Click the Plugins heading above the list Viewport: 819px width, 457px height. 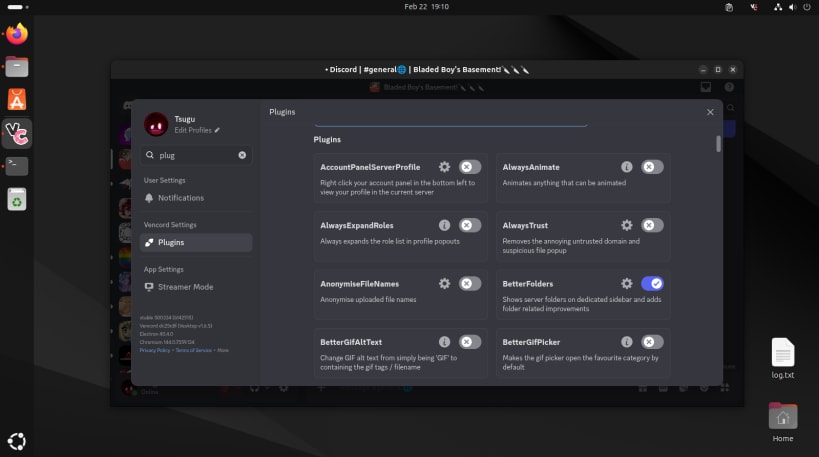pos(327,139)
